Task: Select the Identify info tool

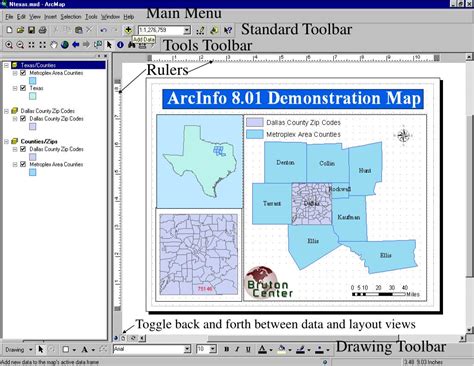Action: [120, 45]
